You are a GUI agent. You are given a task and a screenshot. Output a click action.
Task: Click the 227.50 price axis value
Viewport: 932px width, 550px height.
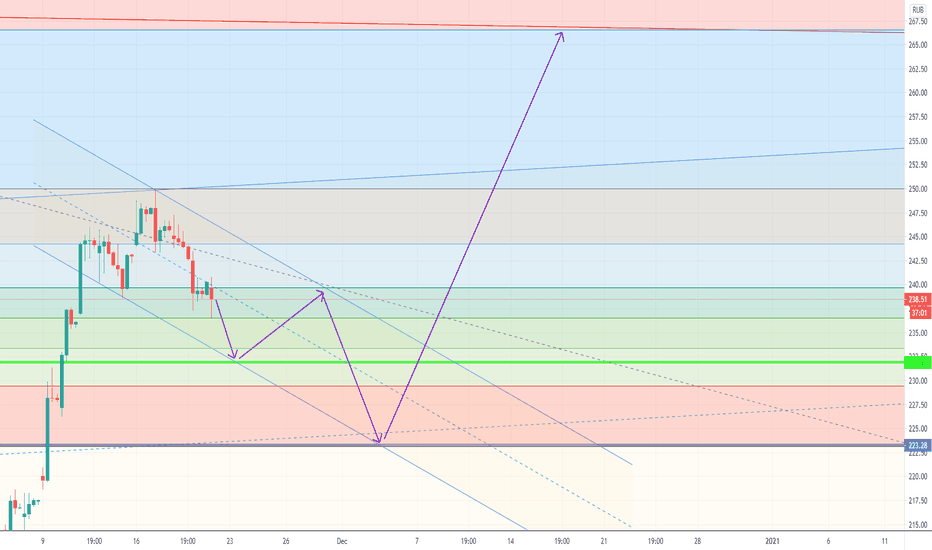[918, 405]
